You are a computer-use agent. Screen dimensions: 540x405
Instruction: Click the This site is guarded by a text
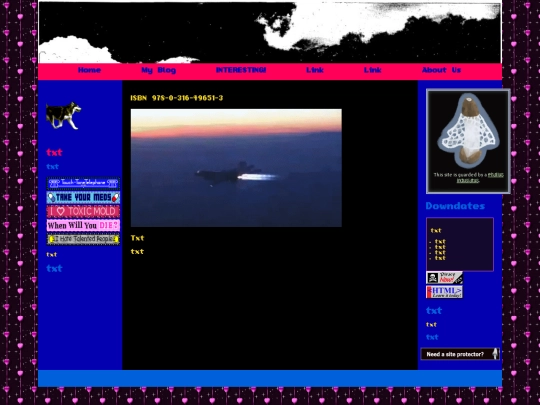click(x=460, y=175)
